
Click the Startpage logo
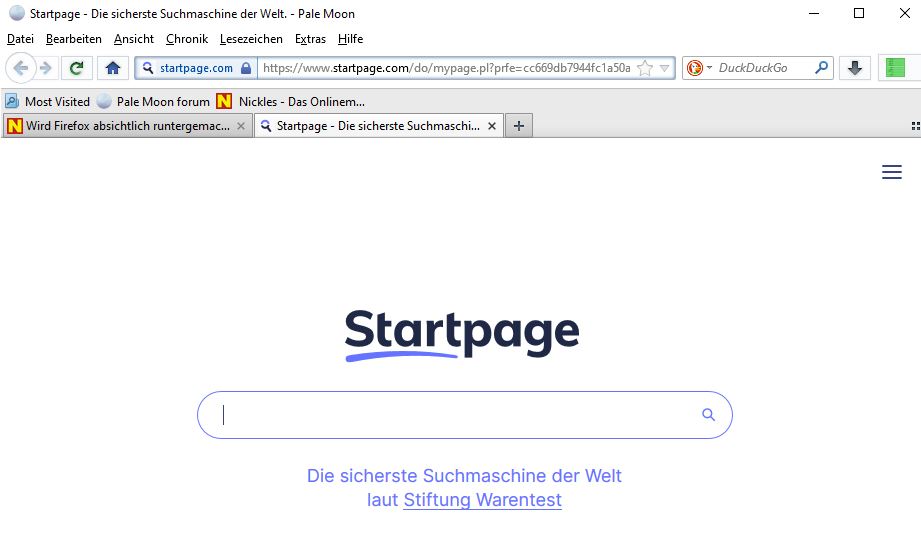pyautogui.click(x=462, y=335)
